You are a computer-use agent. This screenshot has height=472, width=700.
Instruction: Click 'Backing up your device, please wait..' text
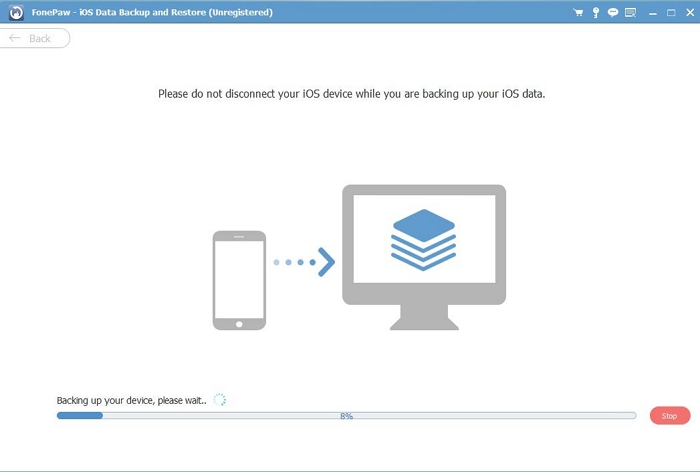click(x=132, y=401)
